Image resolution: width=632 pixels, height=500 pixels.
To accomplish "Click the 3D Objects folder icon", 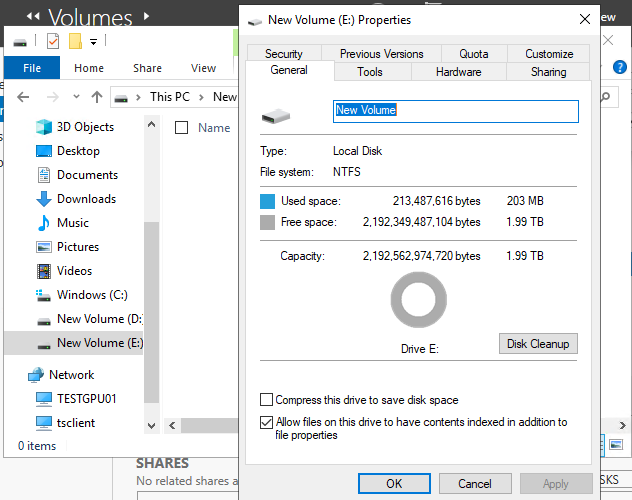I will (44, 127).
